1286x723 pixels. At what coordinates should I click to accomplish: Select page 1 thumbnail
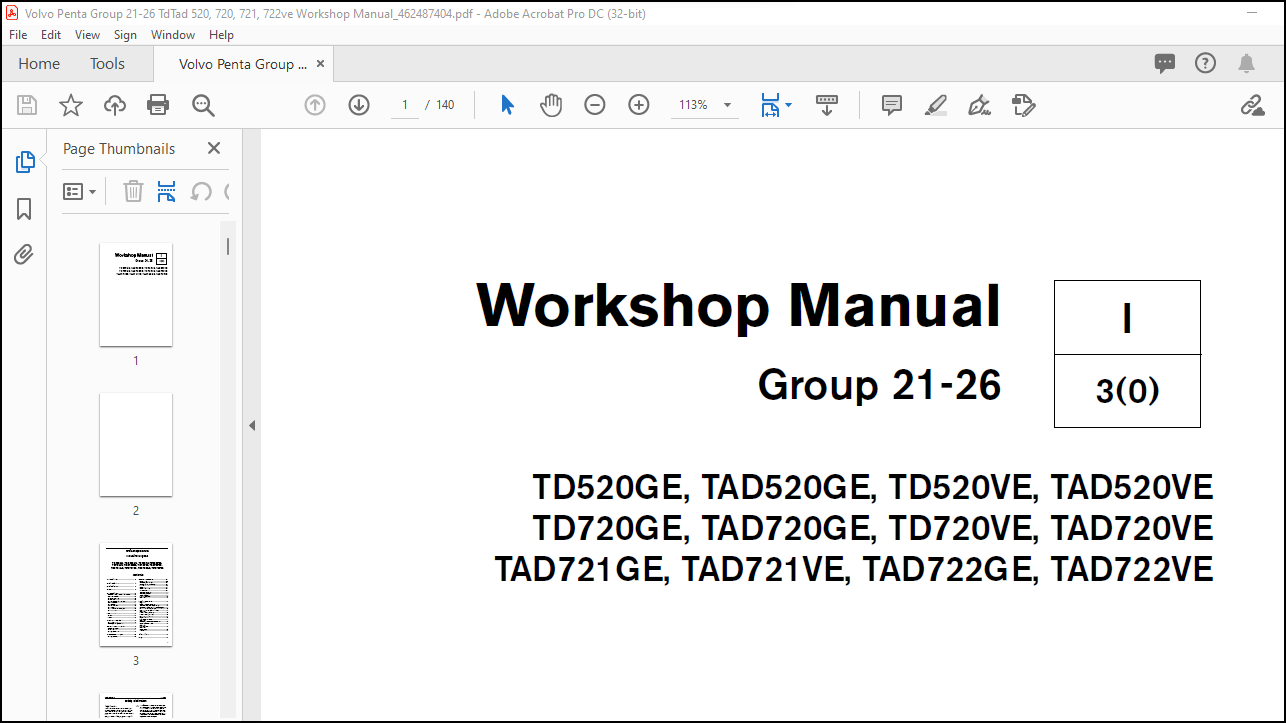click(x=136, y=295)
